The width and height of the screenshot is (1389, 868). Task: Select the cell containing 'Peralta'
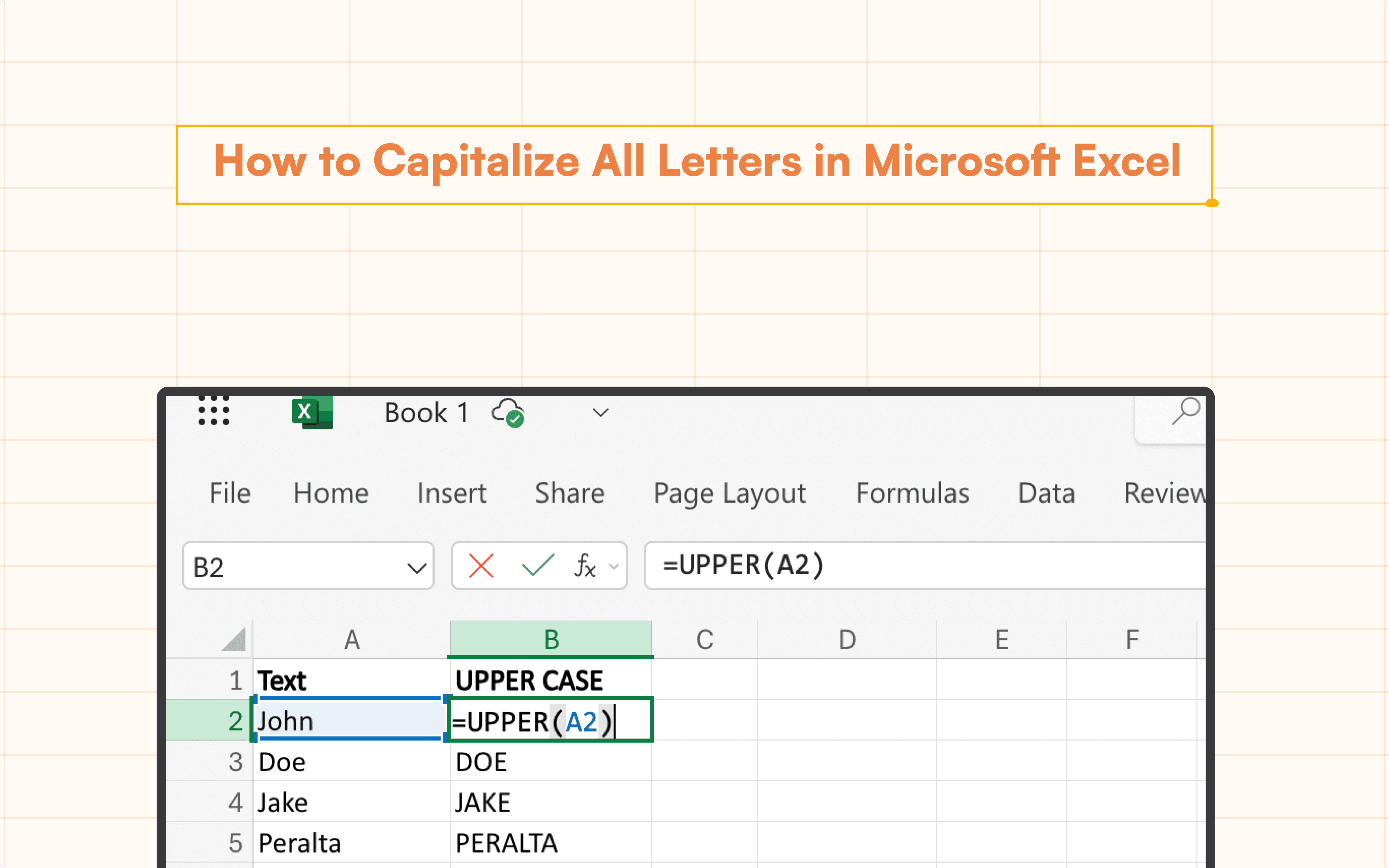coord(352,842)
